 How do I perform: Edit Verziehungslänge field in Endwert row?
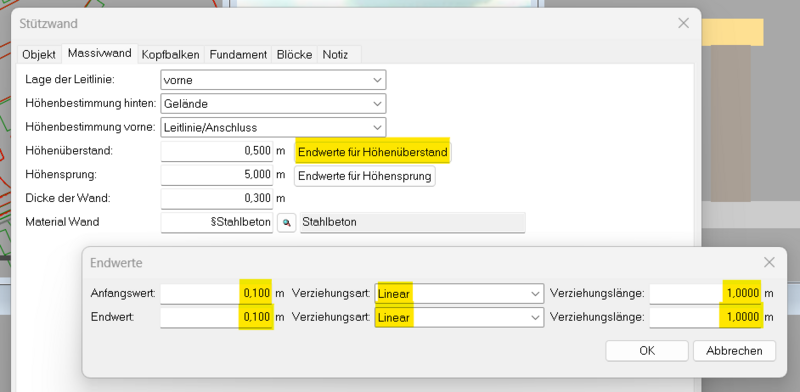[706, 317]
